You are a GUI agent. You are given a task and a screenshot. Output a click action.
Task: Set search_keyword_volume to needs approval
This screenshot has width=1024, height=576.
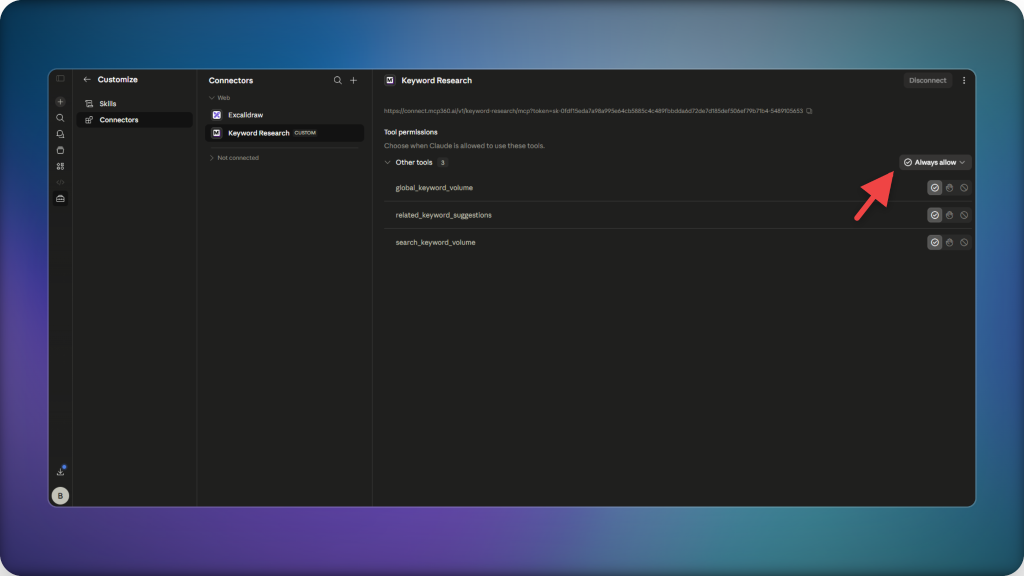[950, 242]
